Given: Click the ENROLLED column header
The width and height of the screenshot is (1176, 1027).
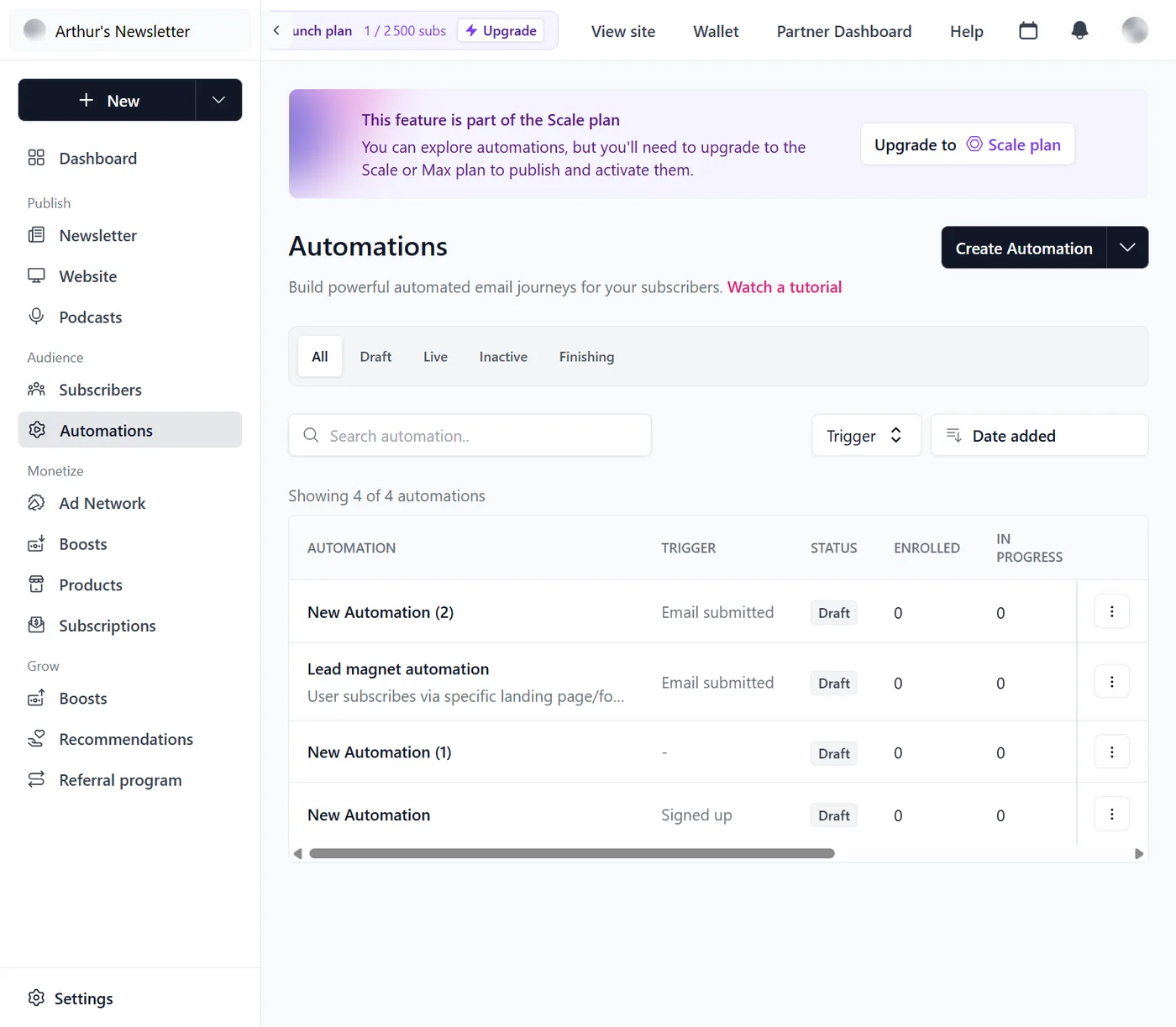Looking at the screenshot, I should 927,548.
